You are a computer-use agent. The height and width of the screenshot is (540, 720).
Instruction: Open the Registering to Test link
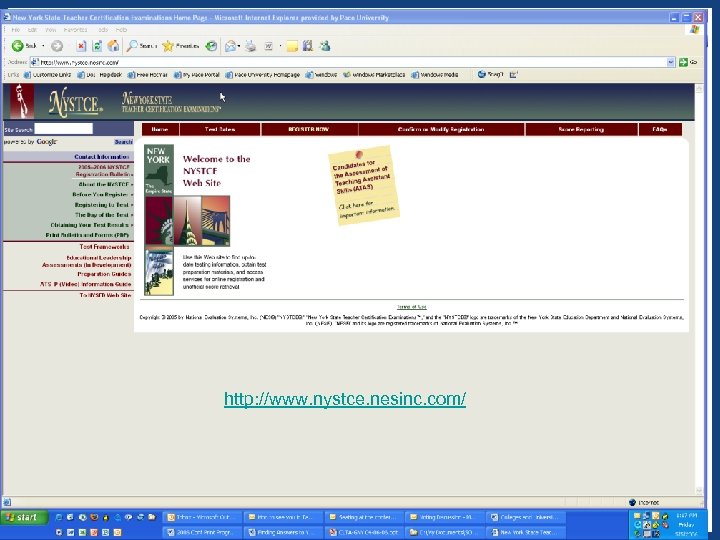pos(104,205)
